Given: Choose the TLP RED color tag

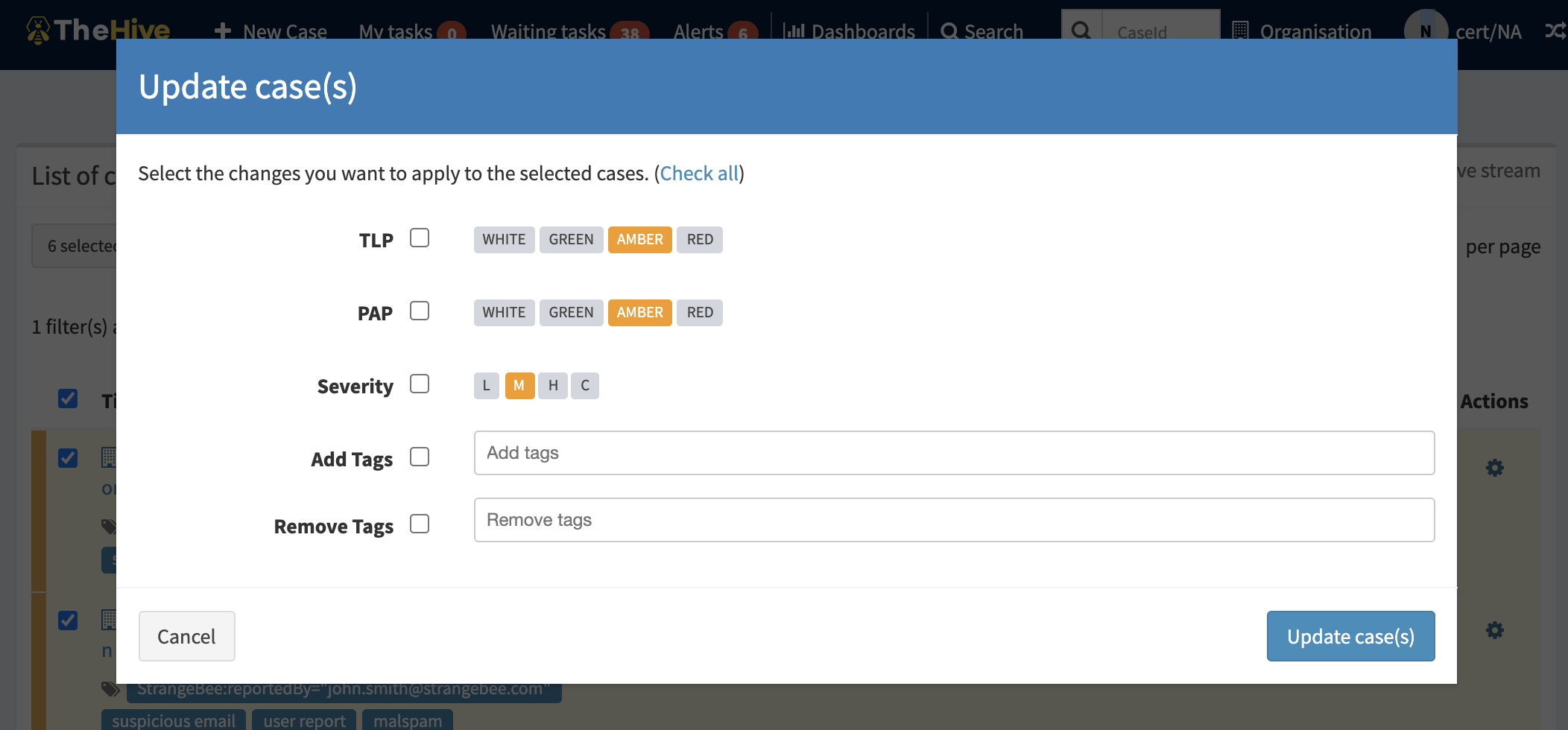Looking at the screenshot, I should [700, 240].
